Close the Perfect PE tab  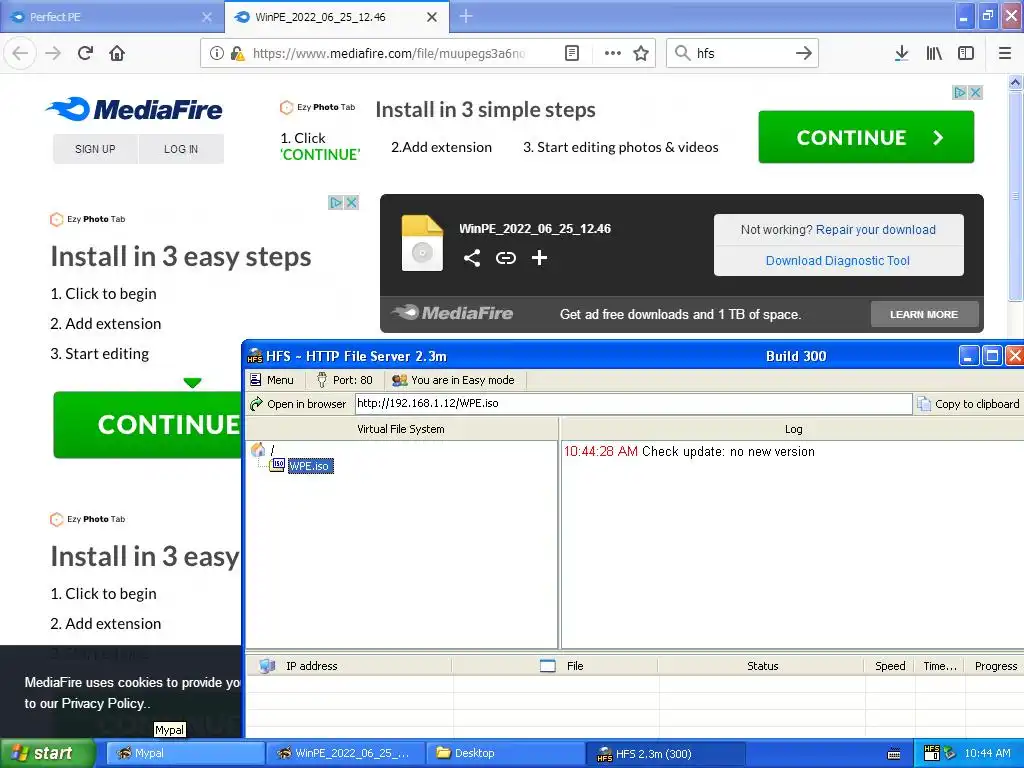[206, 17]
